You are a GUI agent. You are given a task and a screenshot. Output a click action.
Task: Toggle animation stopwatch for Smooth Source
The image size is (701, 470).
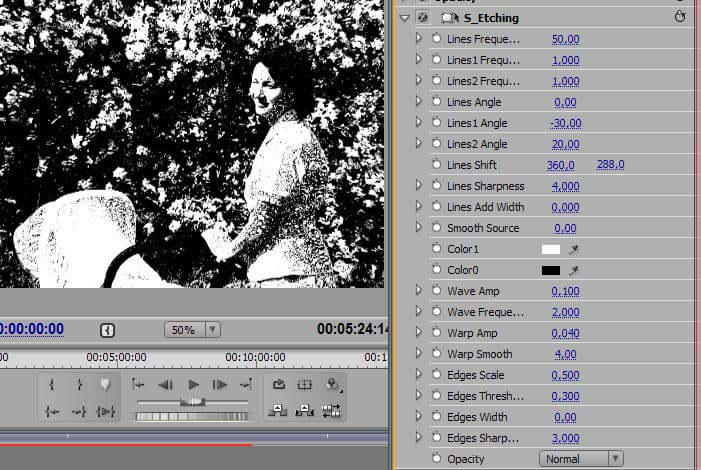[437, 227]
